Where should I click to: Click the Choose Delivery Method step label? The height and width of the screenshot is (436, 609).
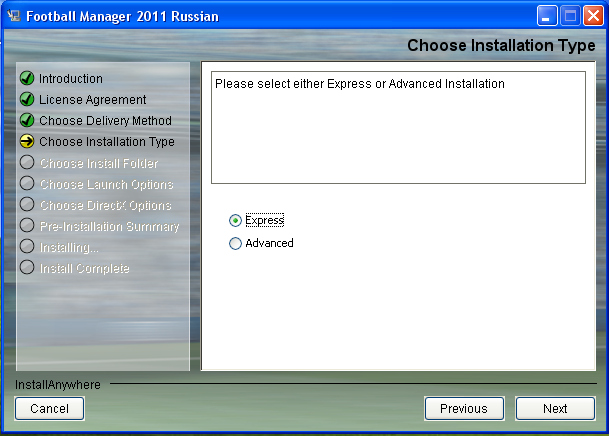[x=105, y=121]
